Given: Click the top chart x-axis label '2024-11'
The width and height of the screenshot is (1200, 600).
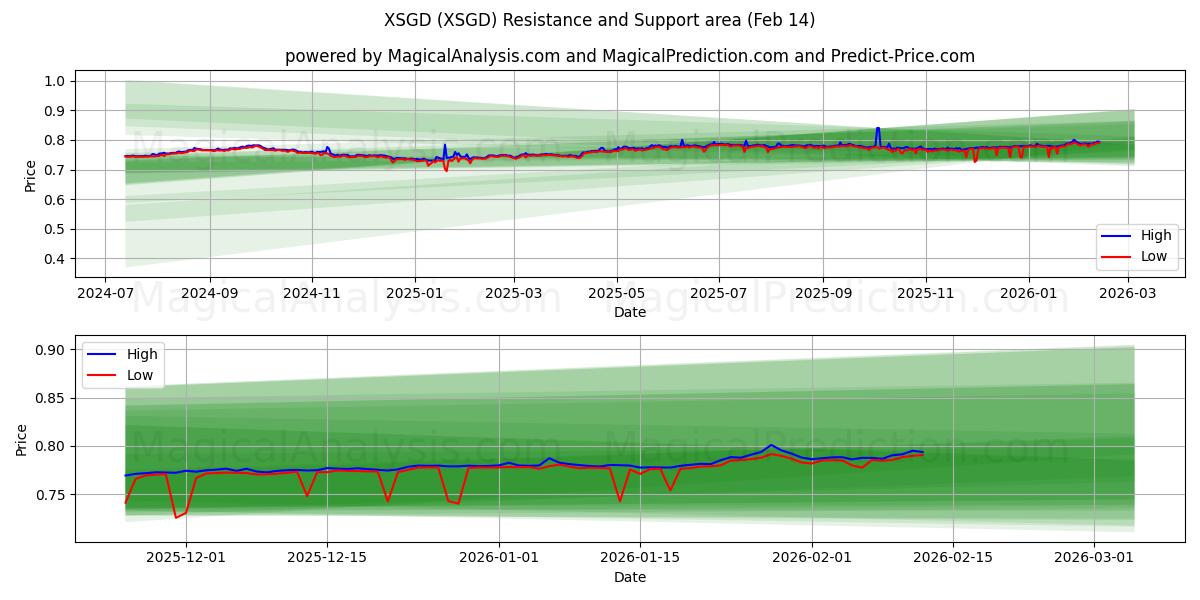Looking at the screenshot, I should 312,294.
